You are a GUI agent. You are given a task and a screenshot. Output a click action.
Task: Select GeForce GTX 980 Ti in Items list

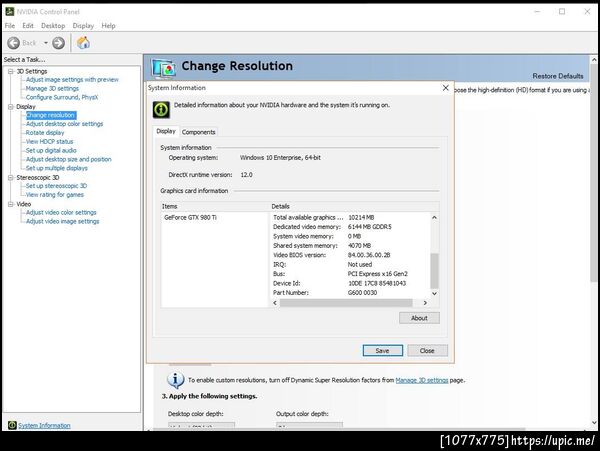tap(190, 217)
